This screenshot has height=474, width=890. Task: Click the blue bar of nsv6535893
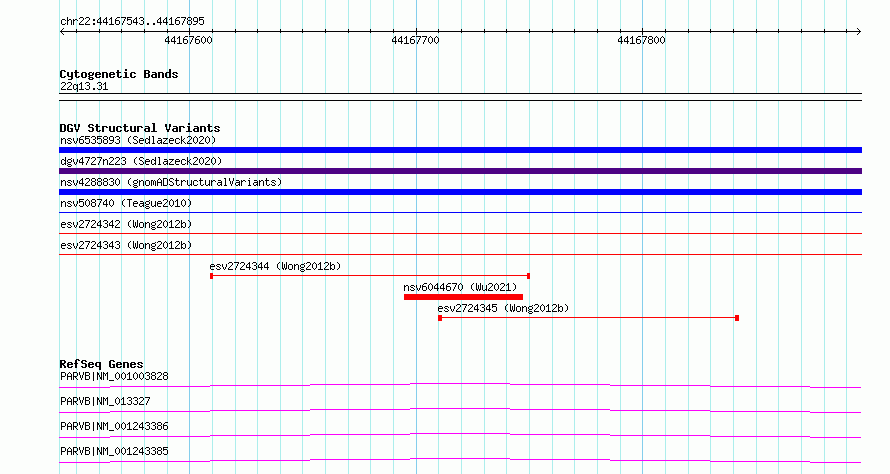460,150
